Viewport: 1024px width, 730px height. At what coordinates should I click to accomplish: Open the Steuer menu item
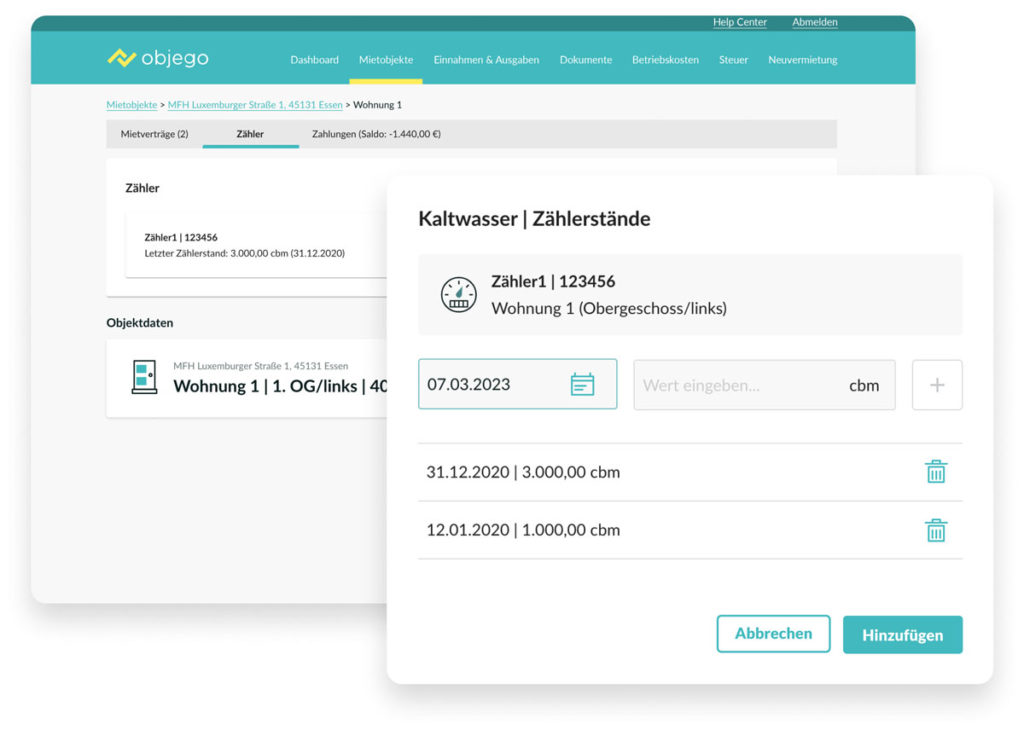pyautogui.click(x=733, y=60)
